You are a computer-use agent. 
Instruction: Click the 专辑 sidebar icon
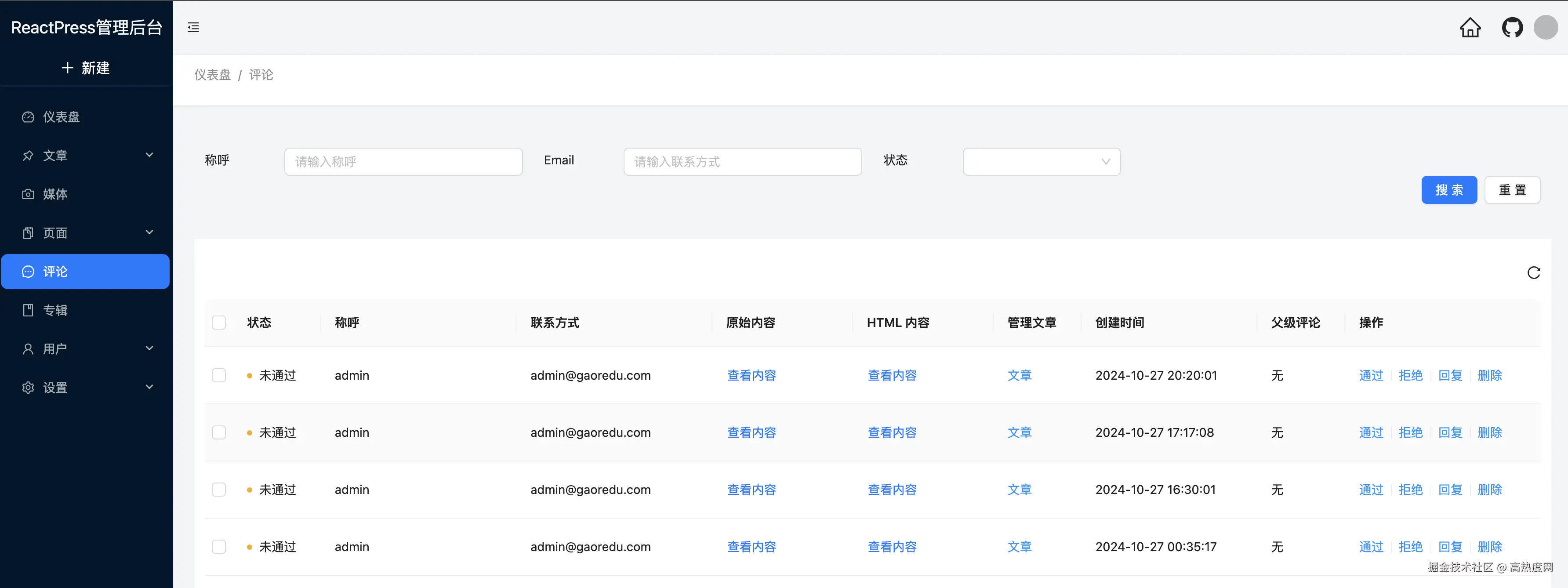[x=28, y=310]
